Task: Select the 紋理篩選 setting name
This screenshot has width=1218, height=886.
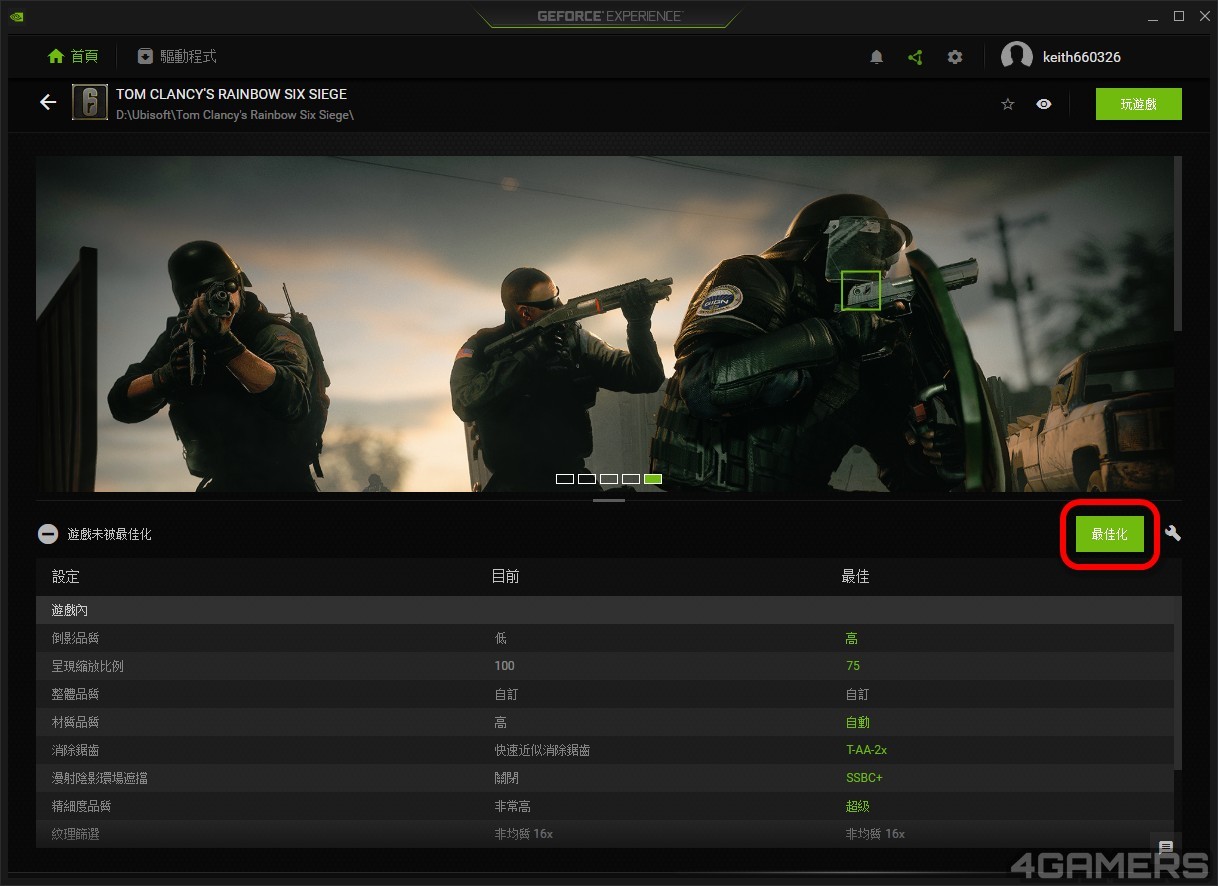Action: pos(75,834)
